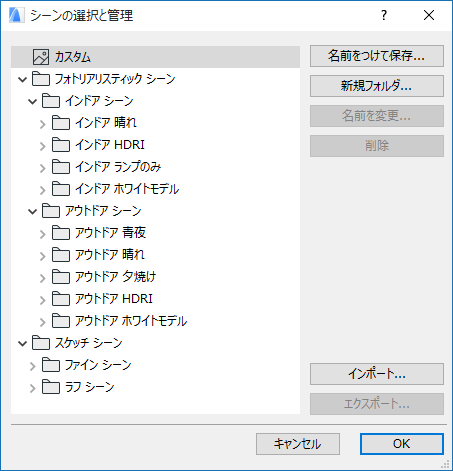The height and width of the screenshot is (471, 453).
Task: Click the インドア シーン folder icon
Action: pyautogui.click(x=51, y=101)
